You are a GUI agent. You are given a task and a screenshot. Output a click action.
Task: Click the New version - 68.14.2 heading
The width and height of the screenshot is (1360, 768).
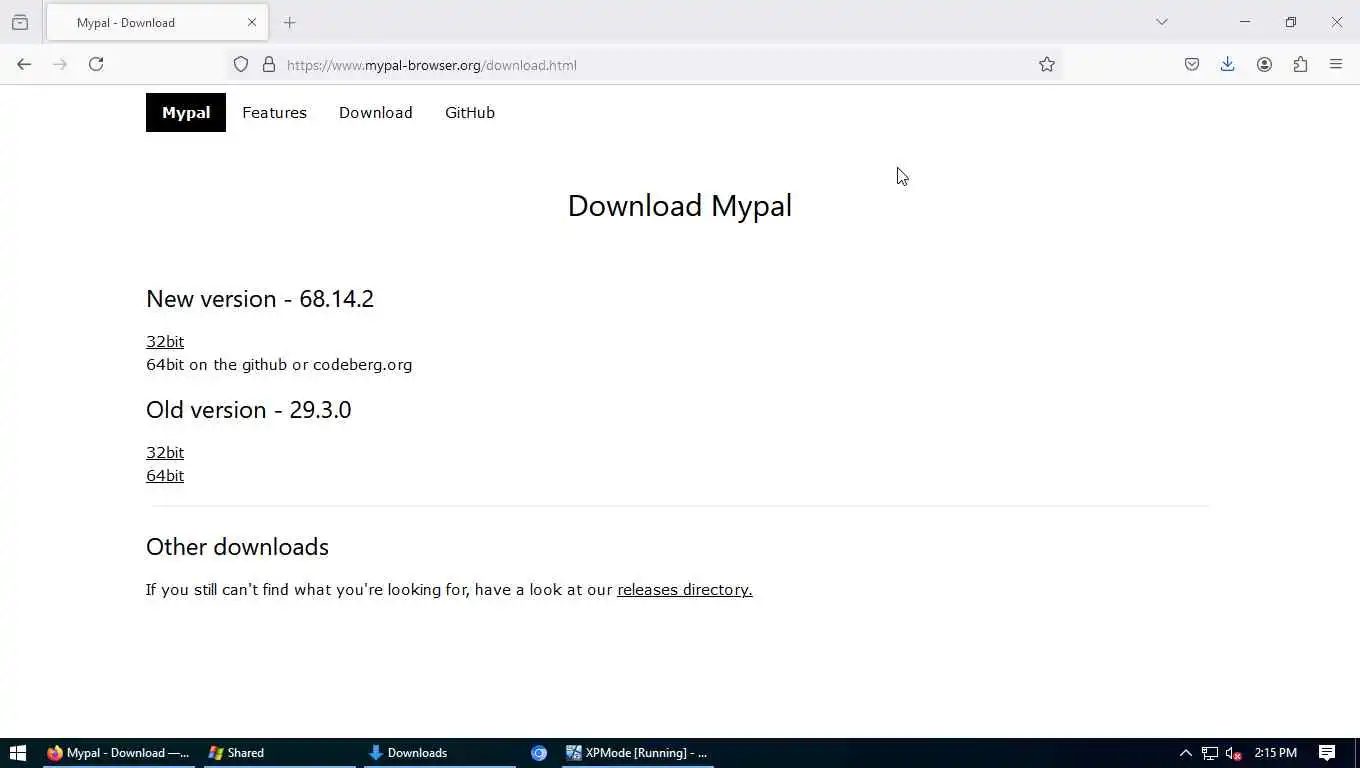pos(260,299)
